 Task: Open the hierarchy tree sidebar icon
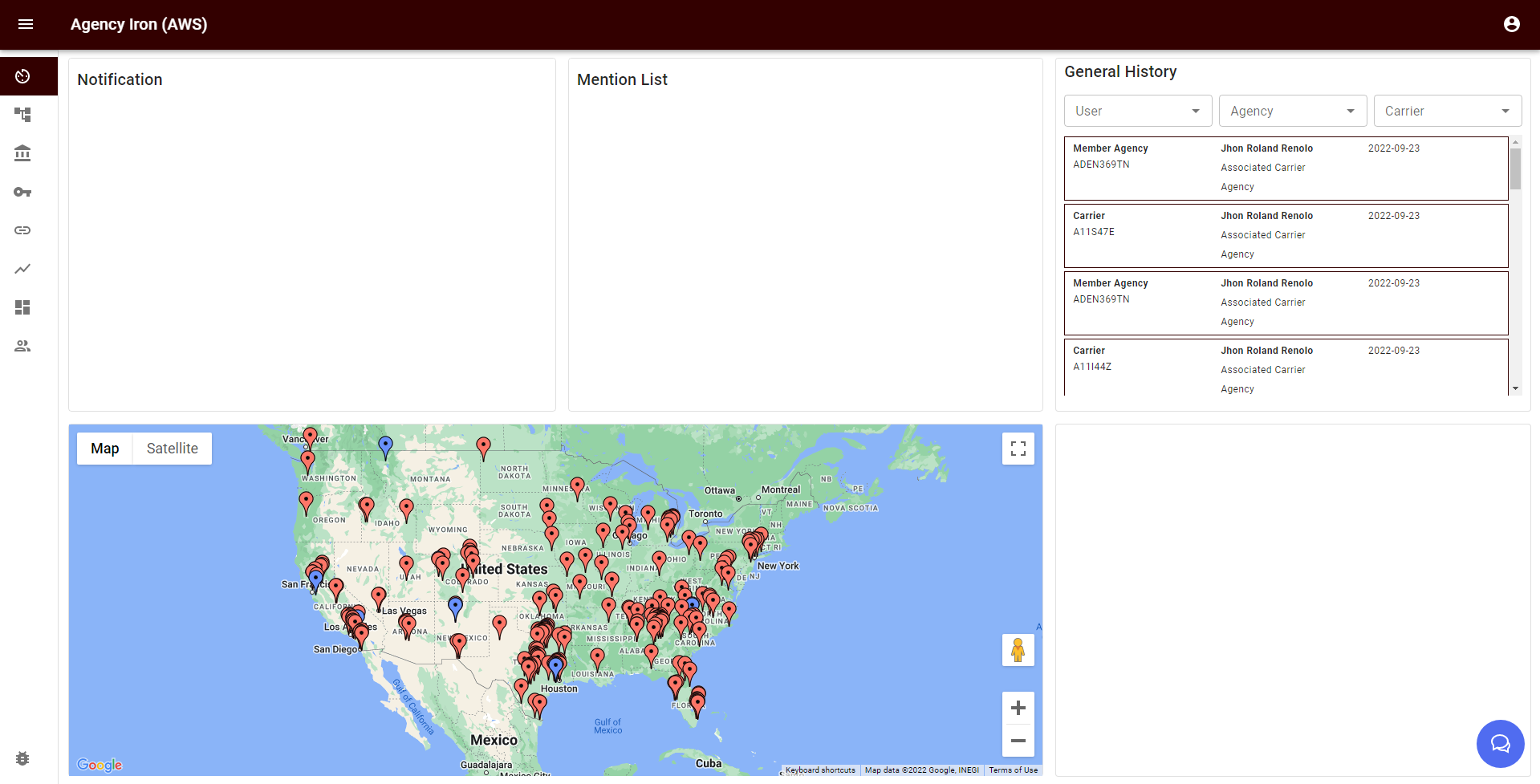pyautogui.click(x=22, y=115)
